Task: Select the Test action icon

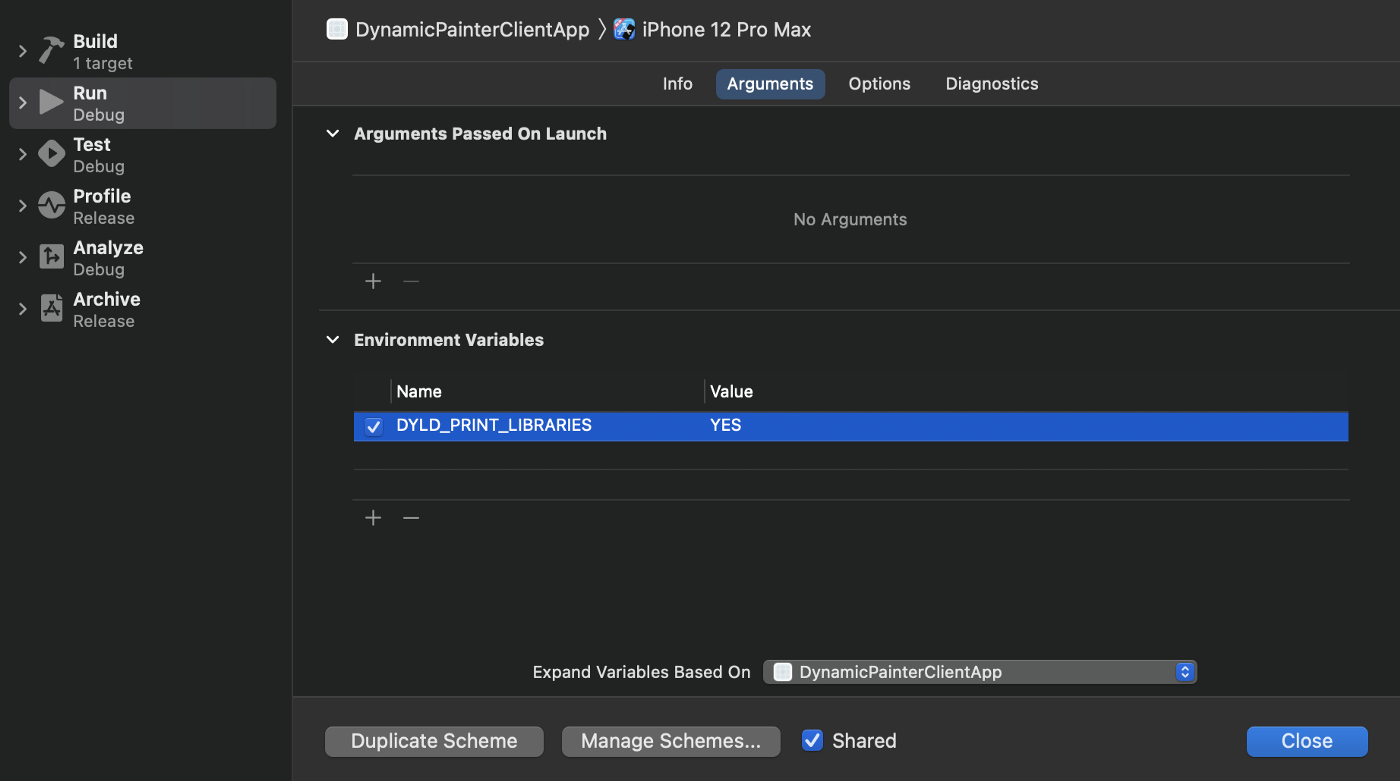Action: (51, 152)
